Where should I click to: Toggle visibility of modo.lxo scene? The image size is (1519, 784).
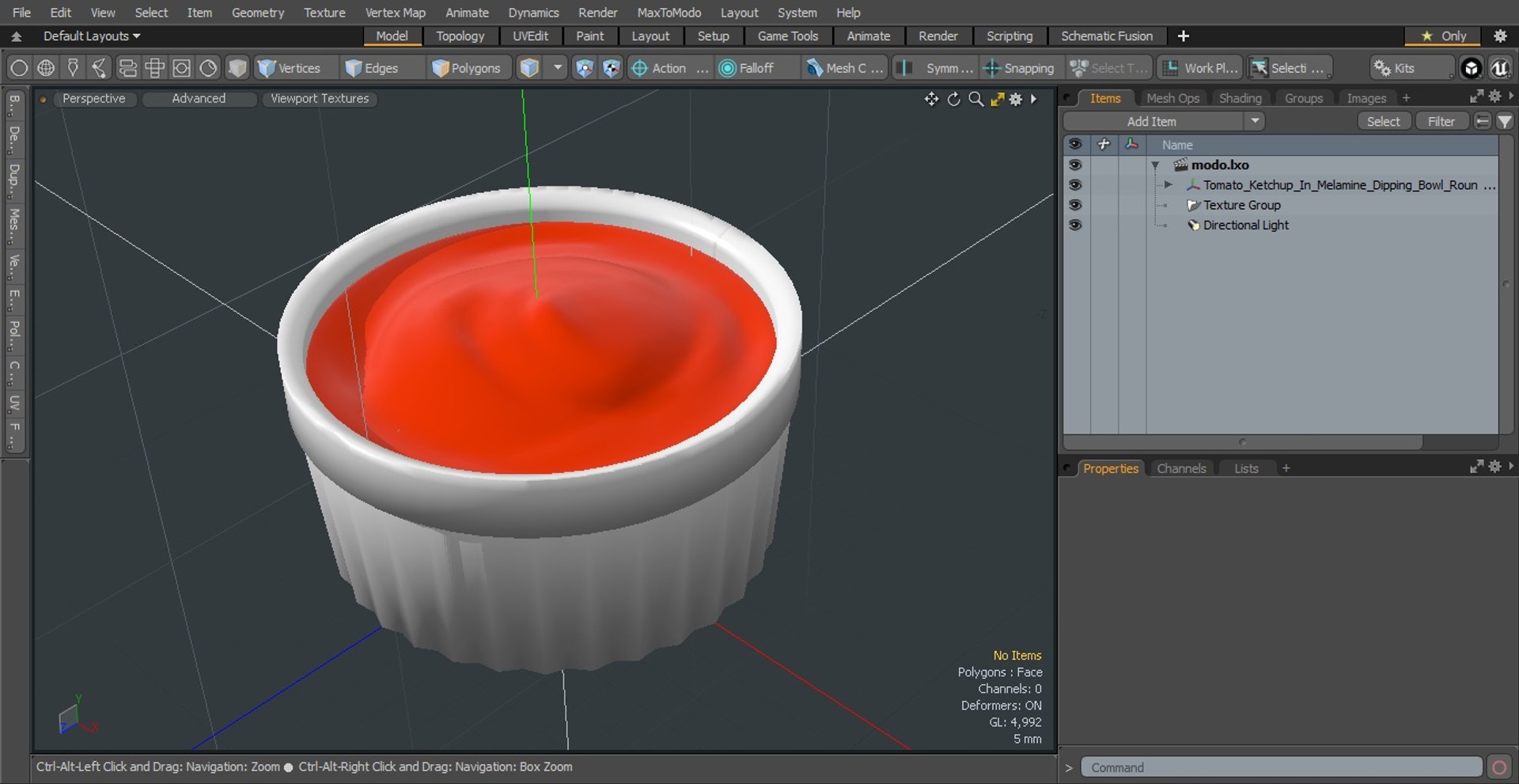click(1074, 165)
